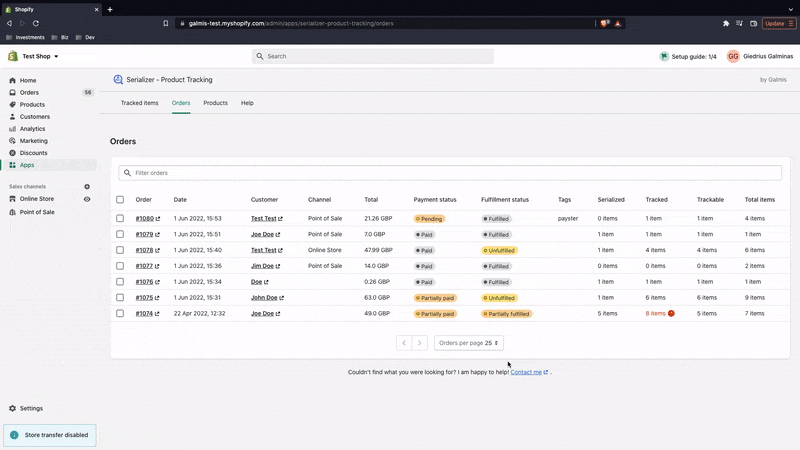The image size is (800, 450).
Task: Check the box for order #1080
Action: [120, 218]
